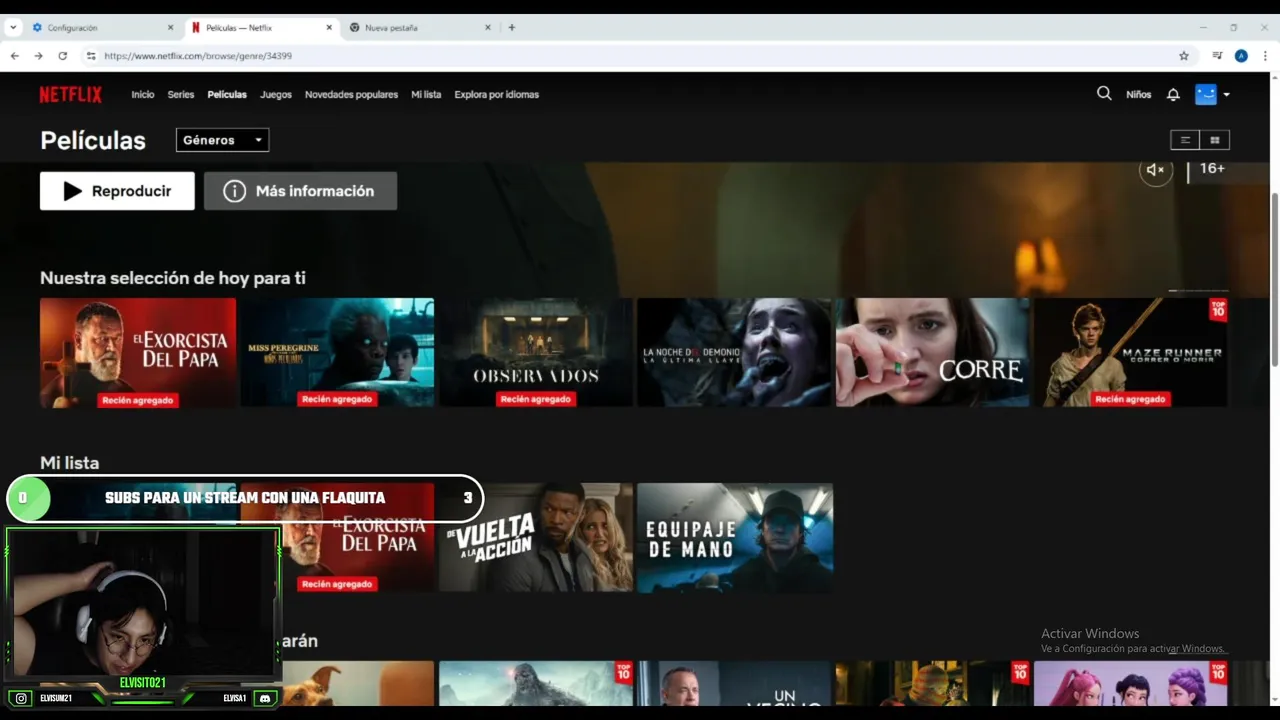Open the Chrome three-dot menu
Viewport: 1280px width, 720px height.
click(1265, 56)
